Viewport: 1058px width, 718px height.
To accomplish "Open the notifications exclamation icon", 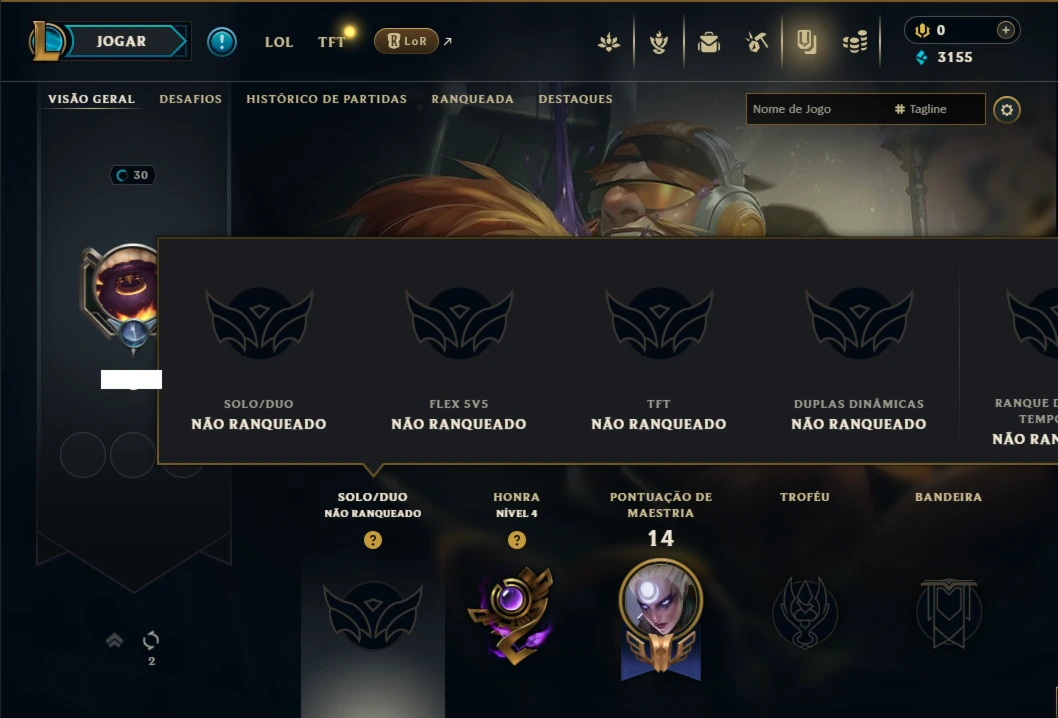I will coord(221,42).
